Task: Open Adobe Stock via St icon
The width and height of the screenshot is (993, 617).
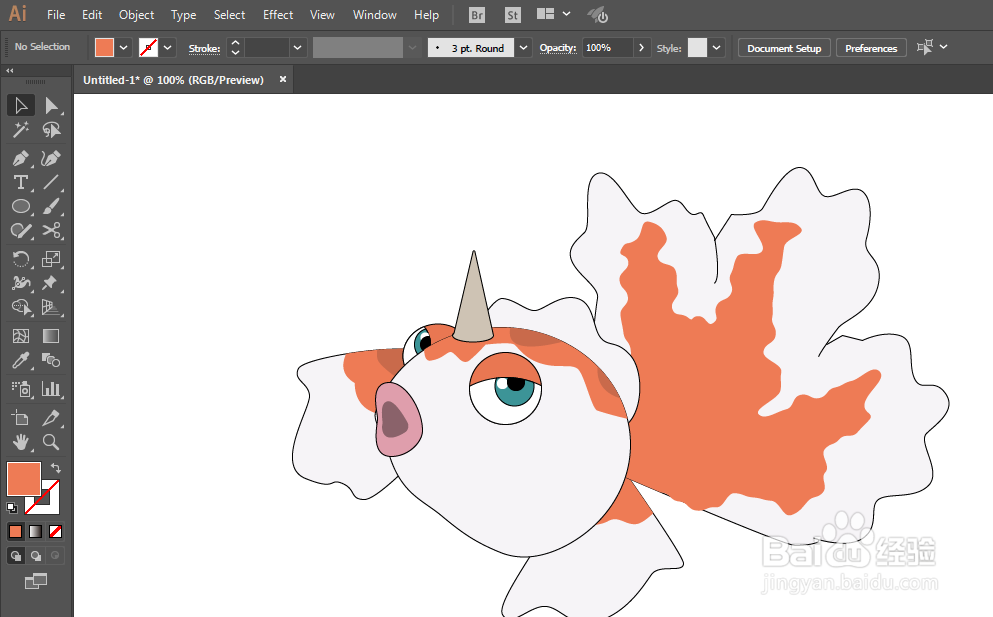Action: pos(512,15)
